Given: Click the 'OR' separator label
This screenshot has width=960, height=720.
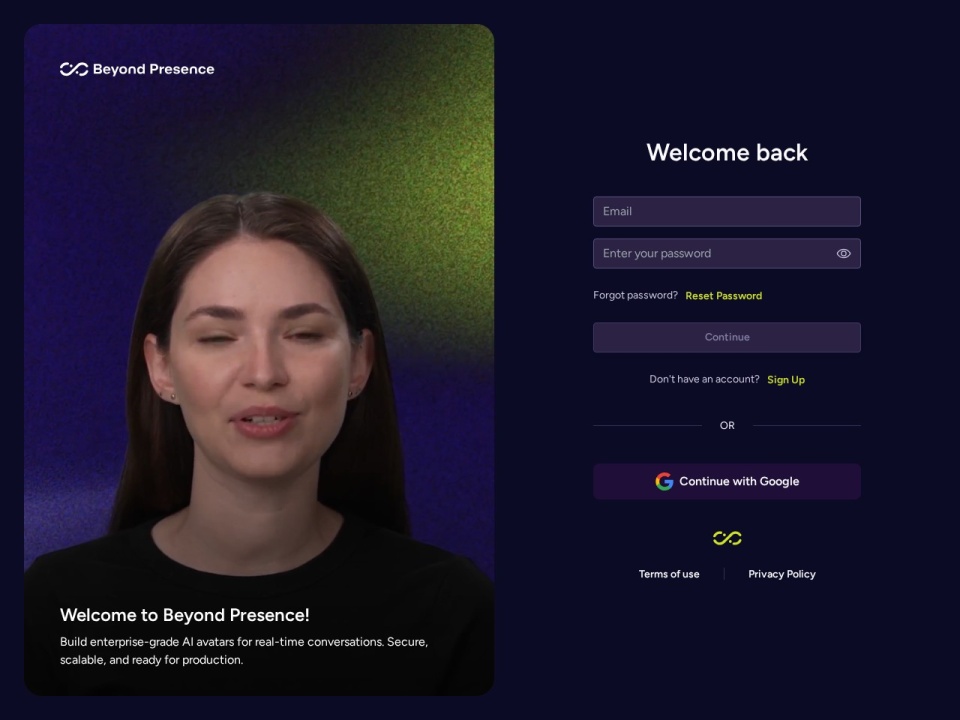Looking at the screenshot, I should (727, 426).
